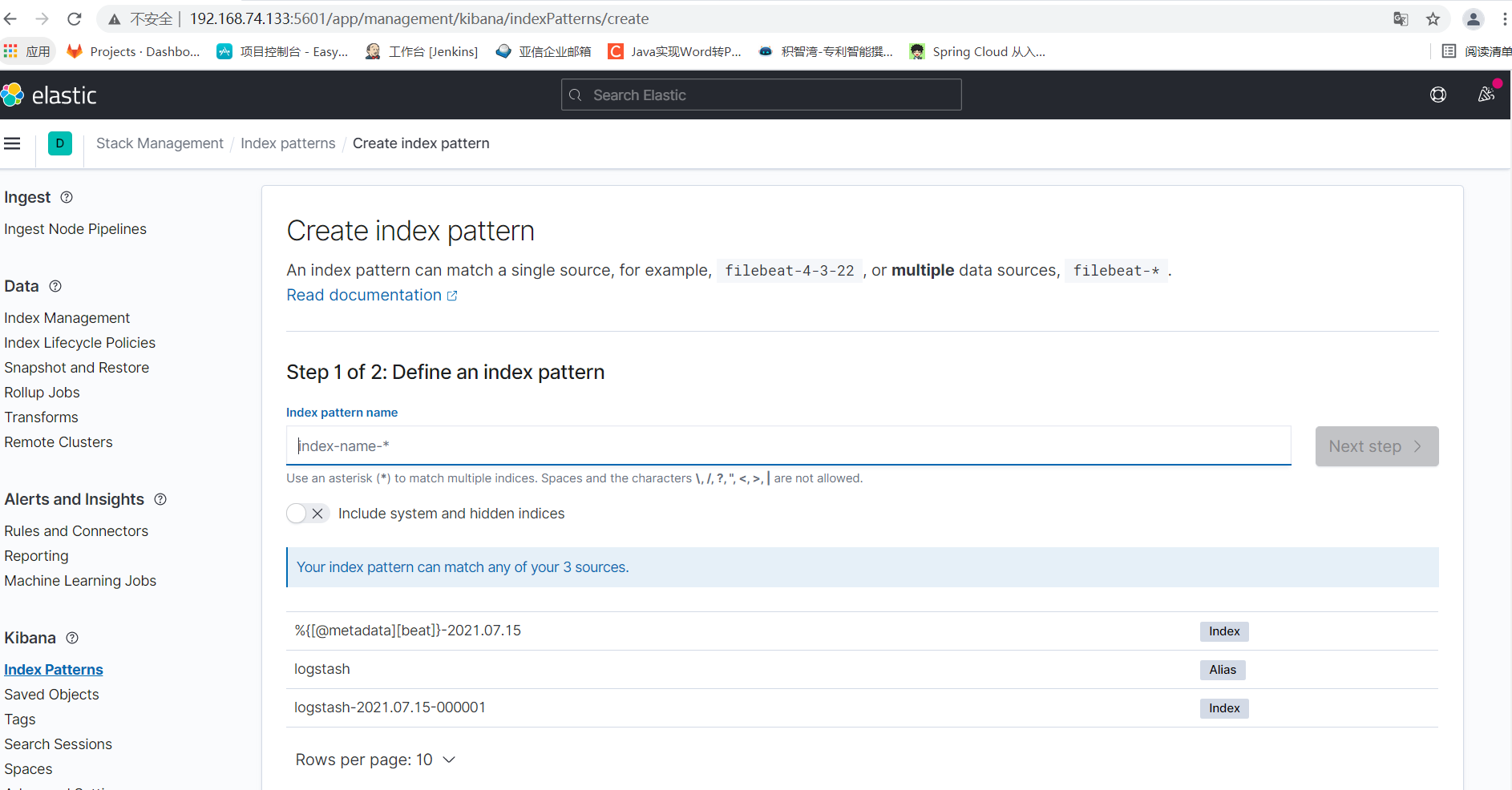Focus the Index pattern name field

(x=788, y=445)
